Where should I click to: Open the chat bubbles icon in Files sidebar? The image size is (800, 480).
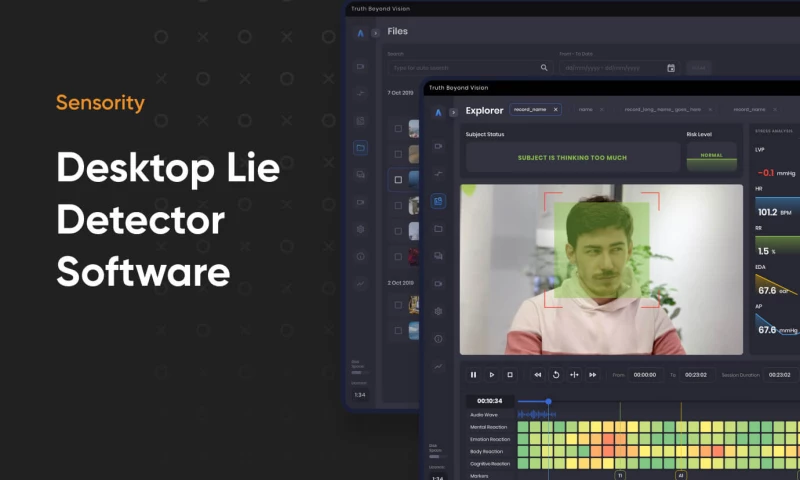coord(360,175)
